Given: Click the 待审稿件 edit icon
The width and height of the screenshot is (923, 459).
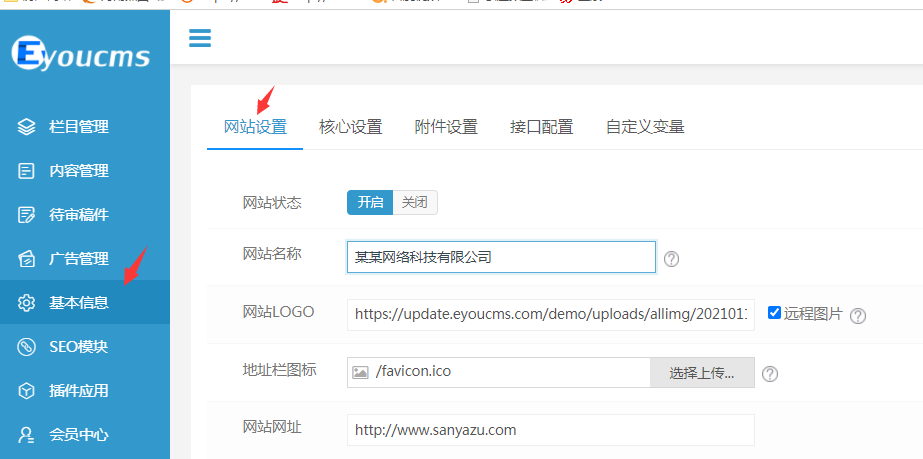Looking at the screenshot, I should point(27,215).
